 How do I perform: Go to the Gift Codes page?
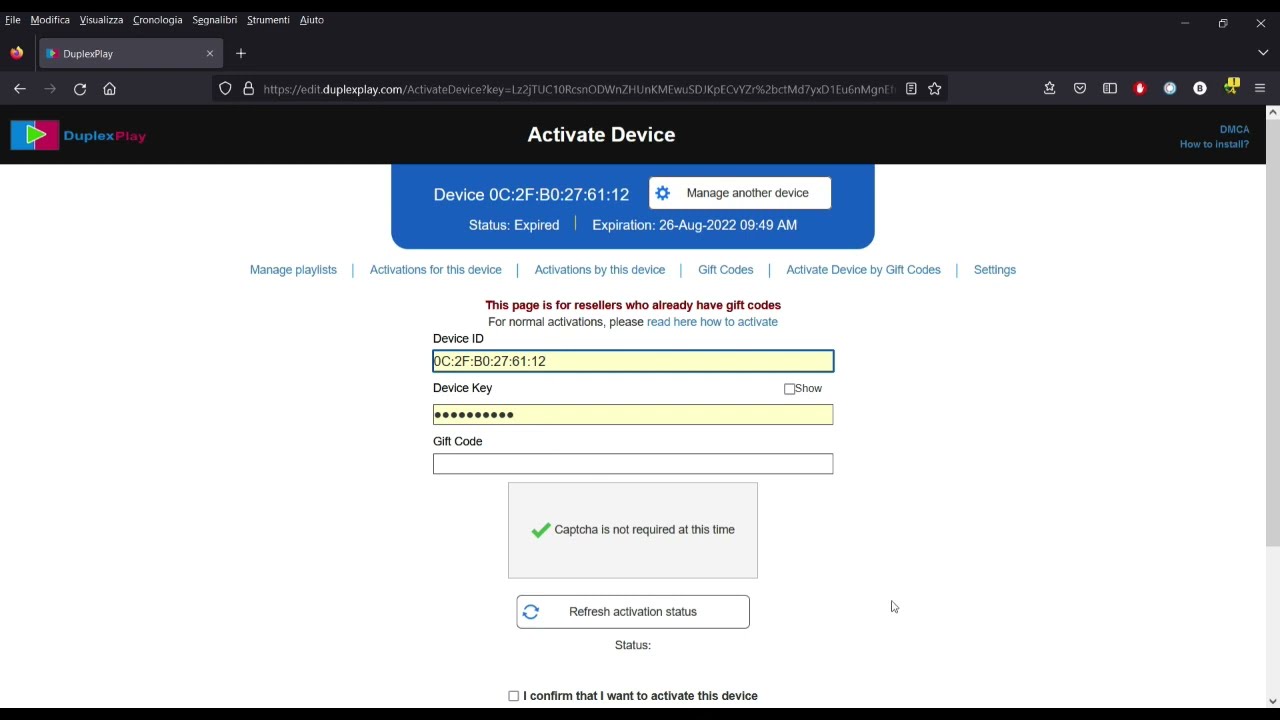point(726,270)
